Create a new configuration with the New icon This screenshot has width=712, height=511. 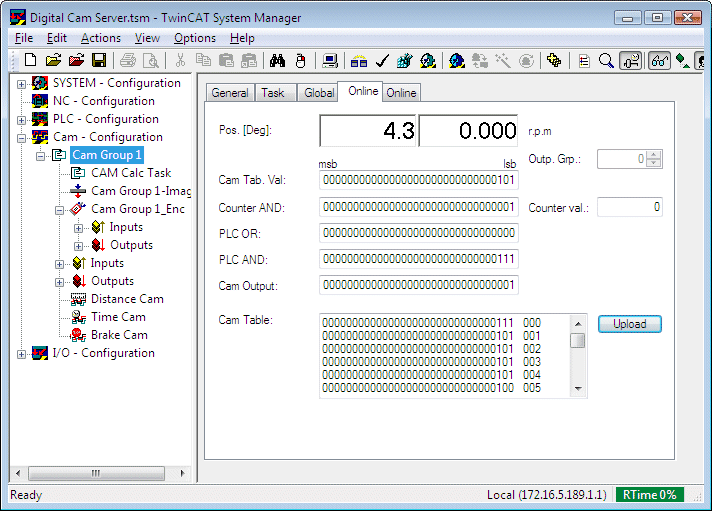point(30,60)
